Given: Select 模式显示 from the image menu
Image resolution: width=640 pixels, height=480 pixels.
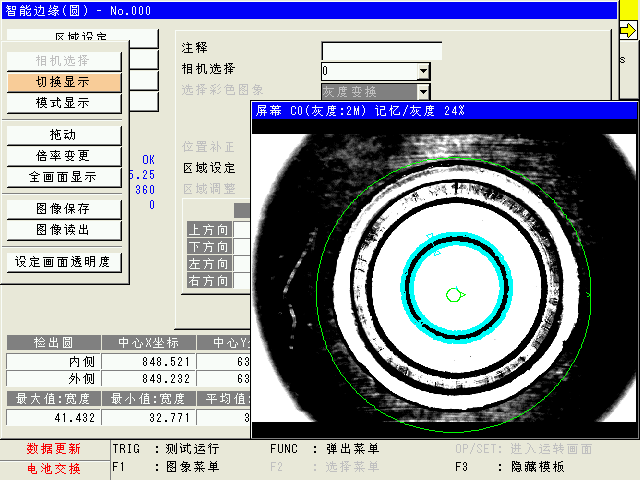Looking at the screenshot, I should click(x=63, y=103).
